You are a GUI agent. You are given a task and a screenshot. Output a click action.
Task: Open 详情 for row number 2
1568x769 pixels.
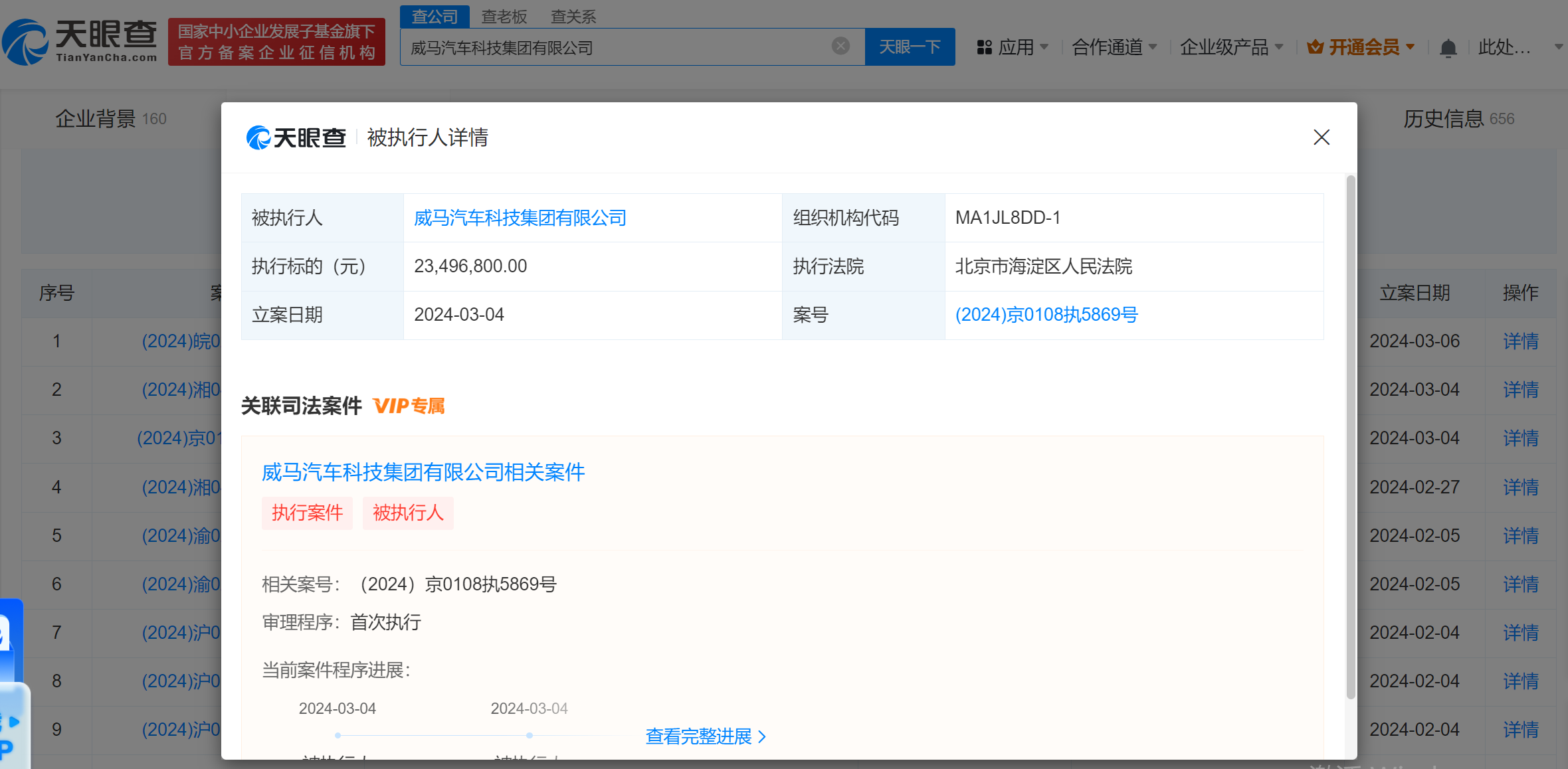[x=1521, y=390]
